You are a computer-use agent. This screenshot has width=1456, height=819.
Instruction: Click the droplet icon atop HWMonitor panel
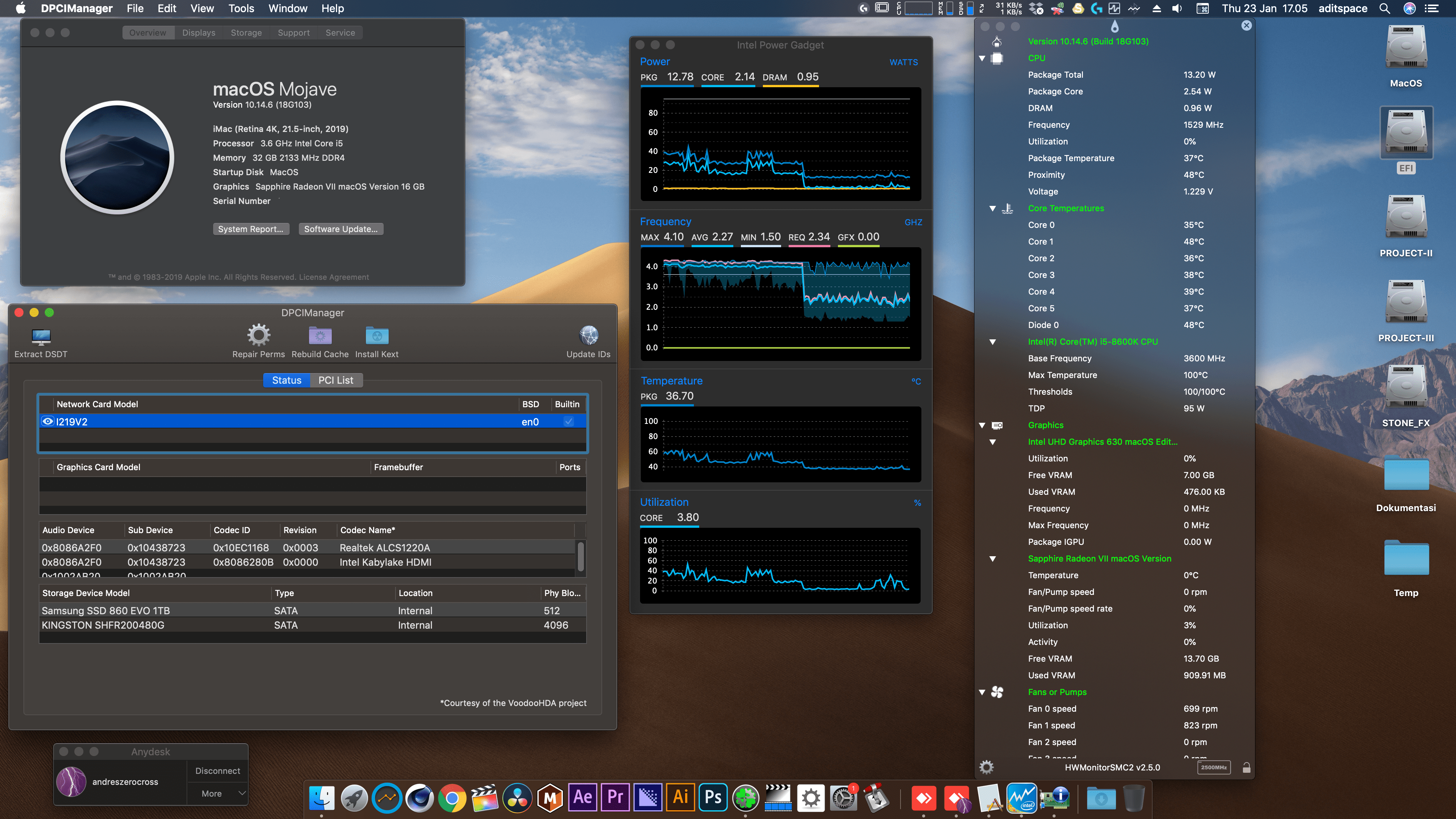[1114, 26]
